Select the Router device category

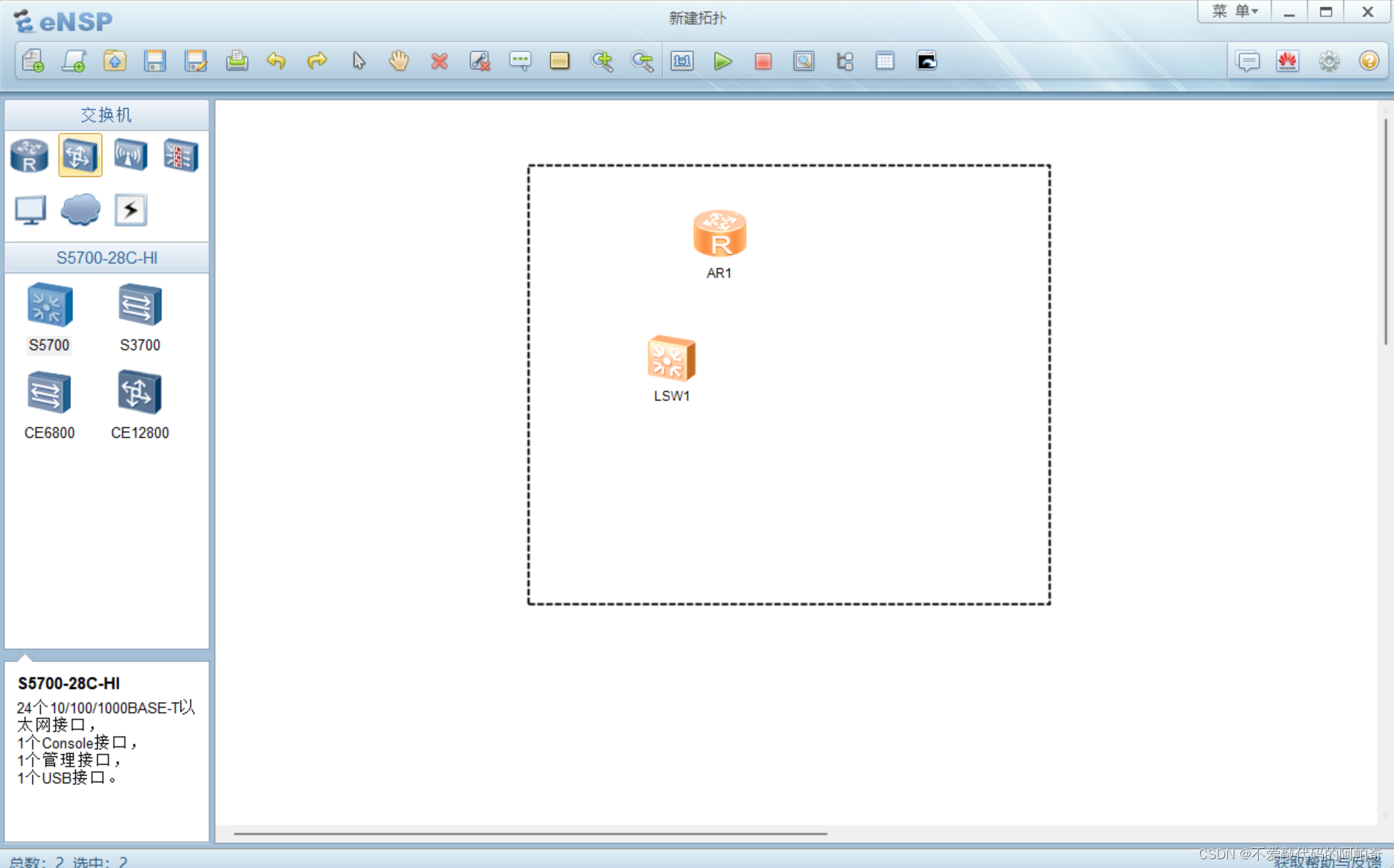pyautogui.click(x=29, y=155)
